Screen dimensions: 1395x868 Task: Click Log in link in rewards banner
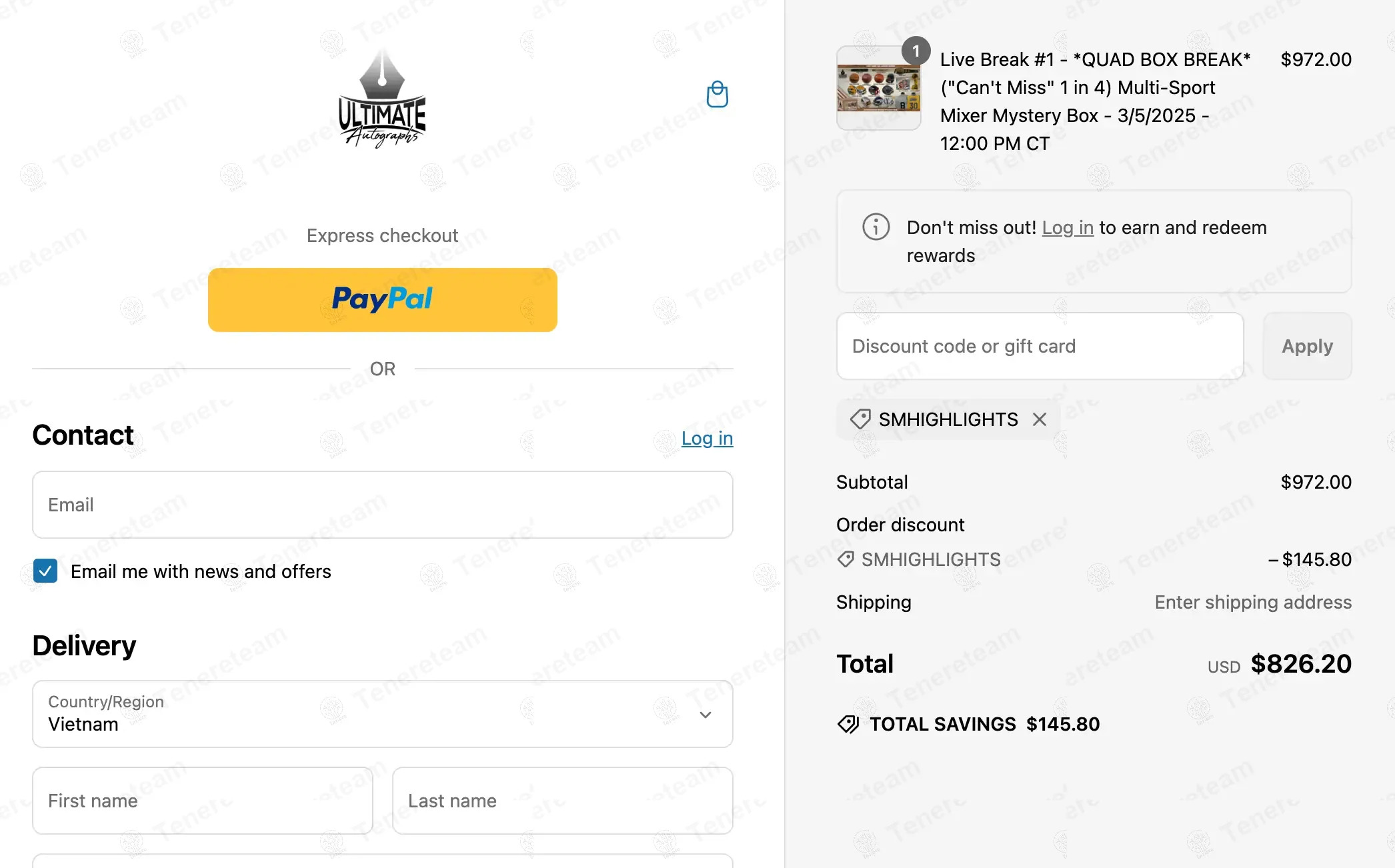(1067, 227)
